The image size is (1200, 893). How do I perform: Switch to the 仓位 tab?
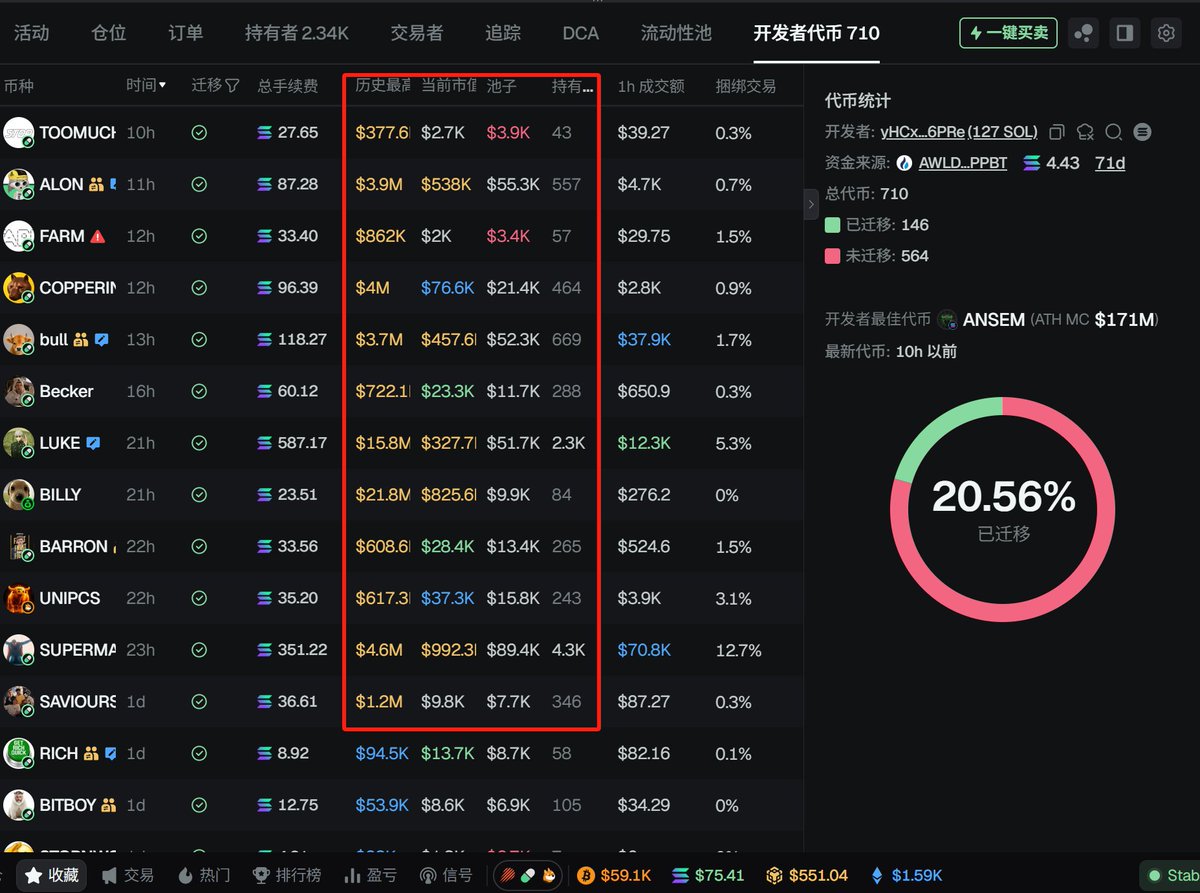109,33
